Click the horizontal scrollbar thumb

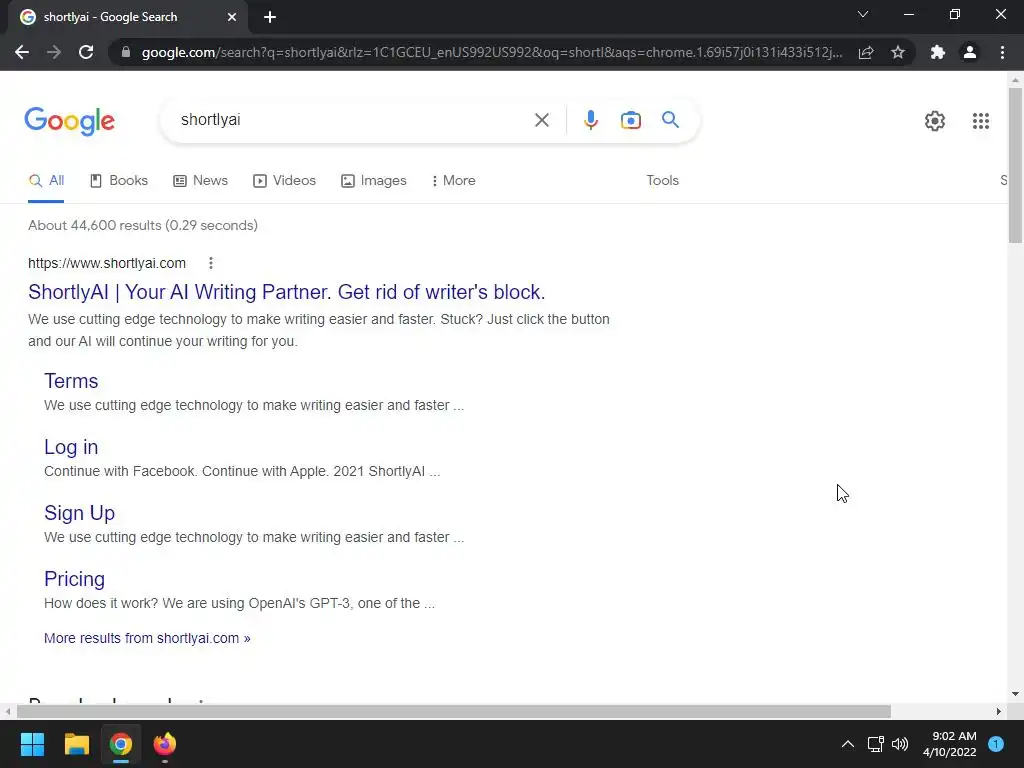point(454,711)
